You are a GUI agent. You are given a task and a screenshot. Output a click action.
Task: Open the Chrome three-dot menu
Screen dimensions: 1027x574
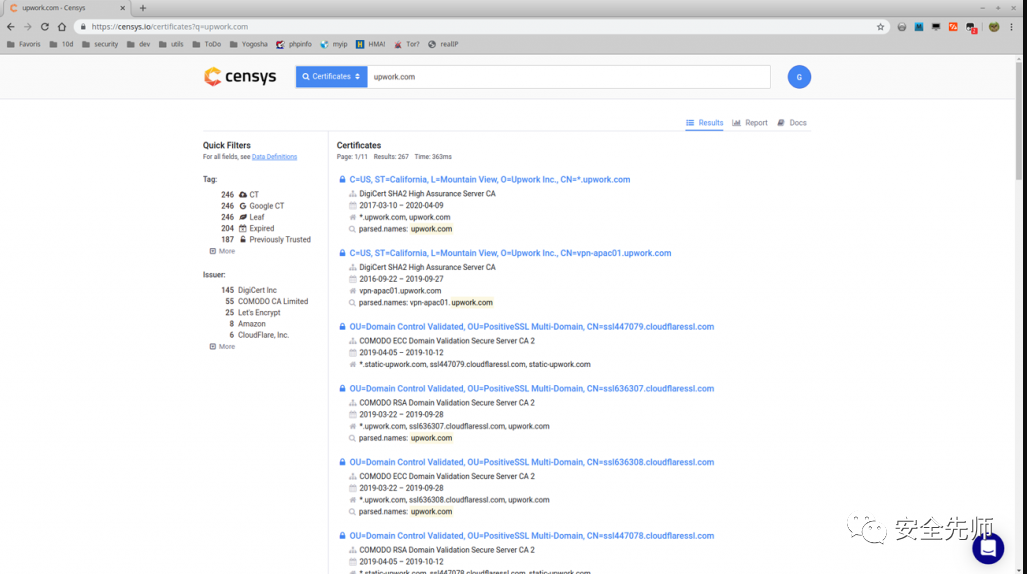coord(1011,27)
